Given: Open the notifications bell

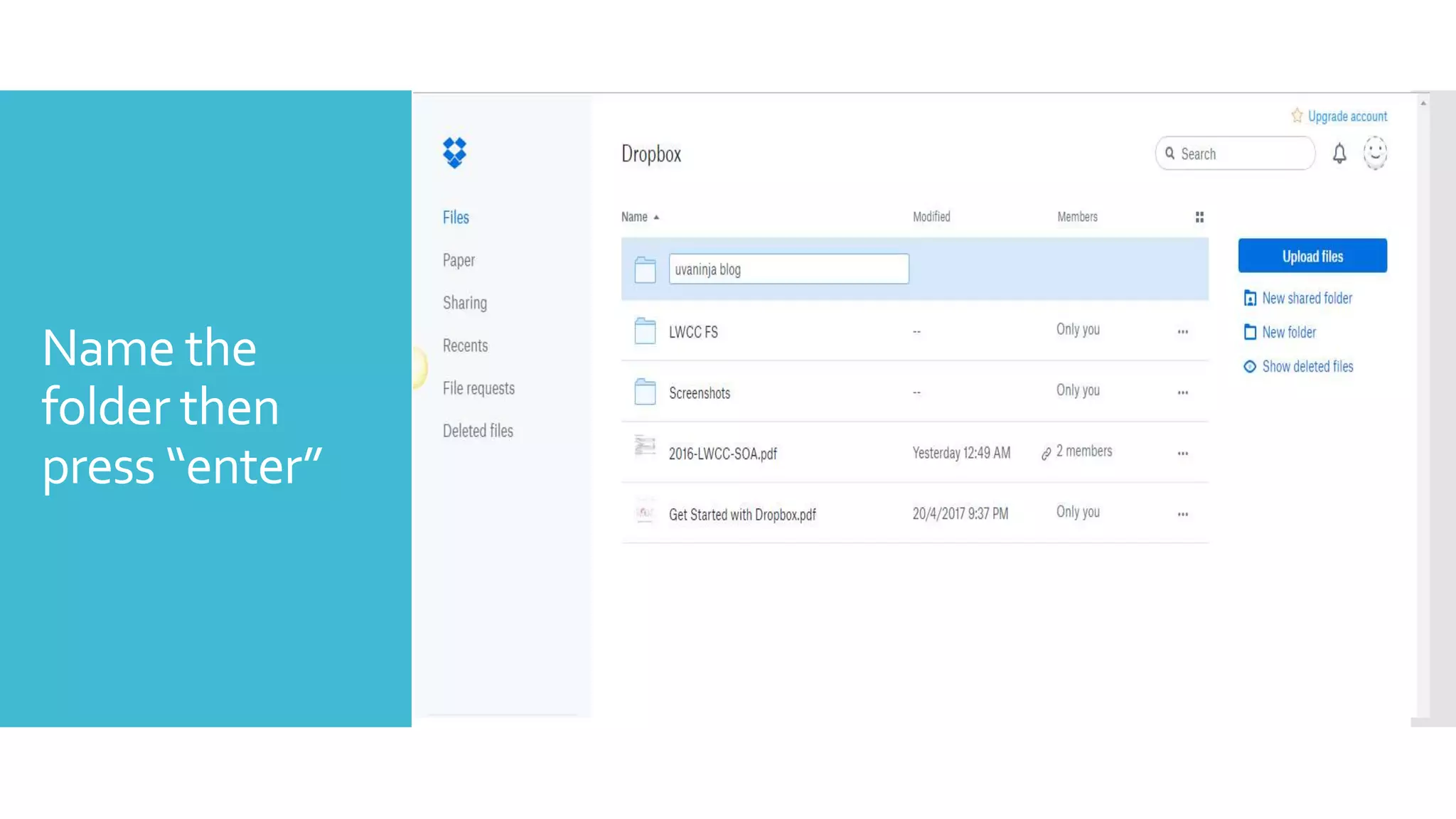Looking at the screenshot, I should (x=1339, y=154).
